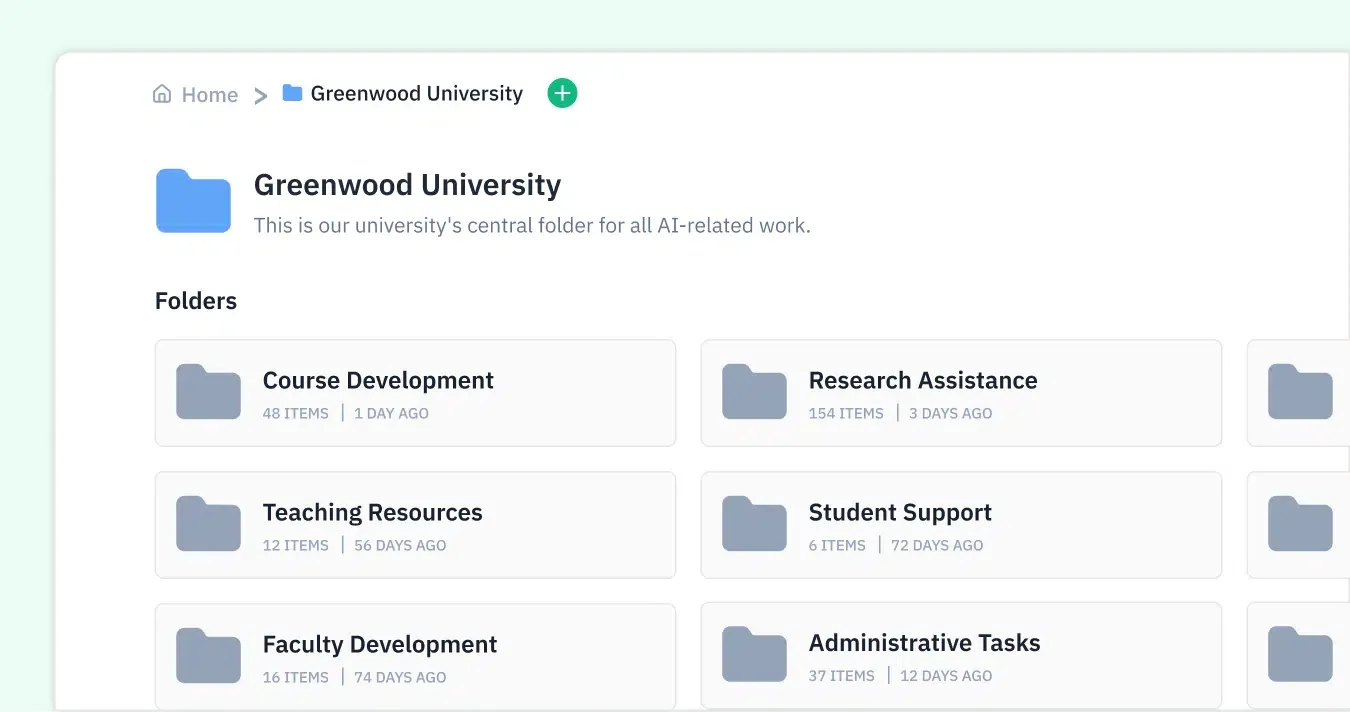Click the Teaching Resources folder icon
The image size is (1350, 712).
208,524
